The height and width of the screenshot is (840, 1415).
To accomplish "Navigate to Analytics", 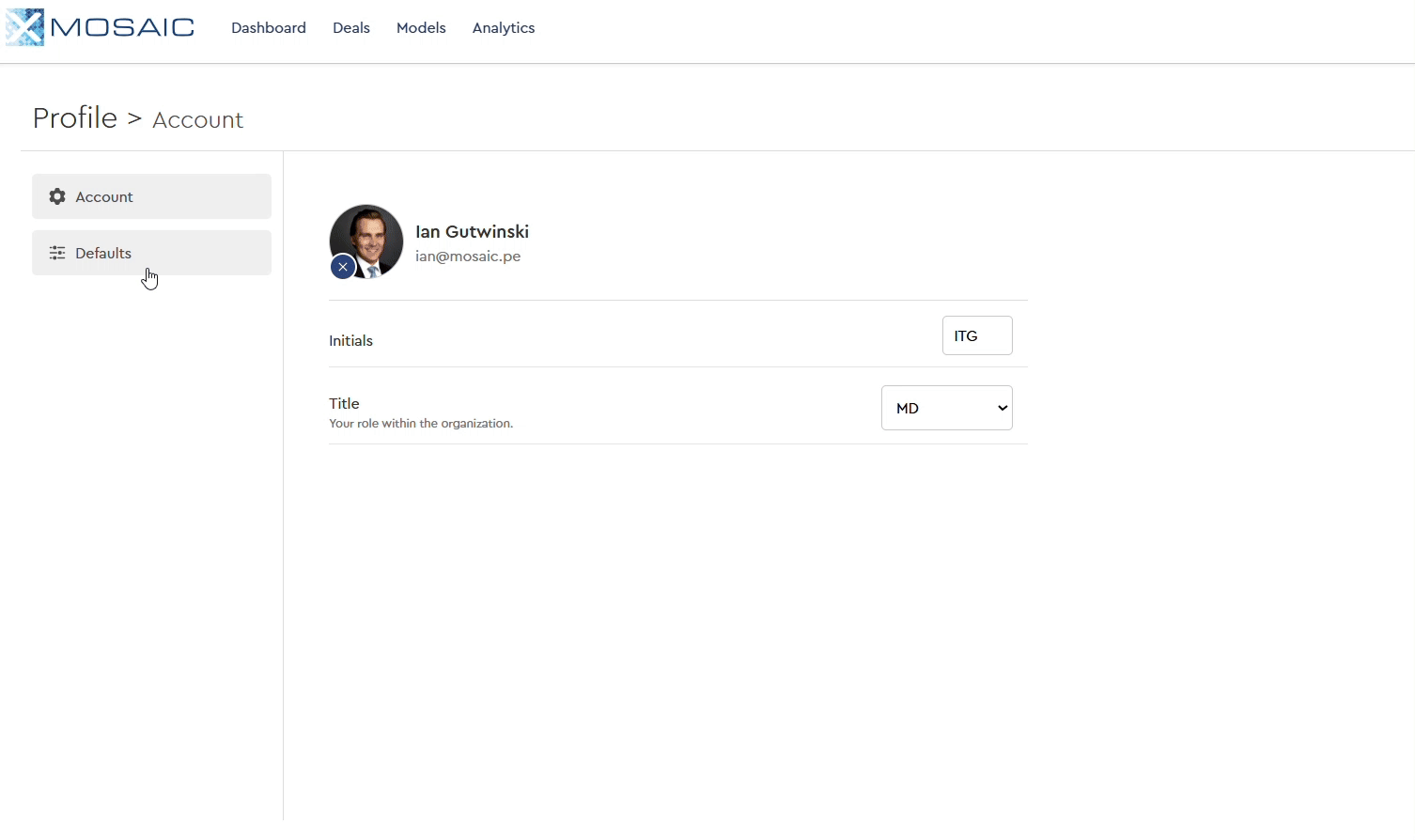I will (x=504, y=28).
